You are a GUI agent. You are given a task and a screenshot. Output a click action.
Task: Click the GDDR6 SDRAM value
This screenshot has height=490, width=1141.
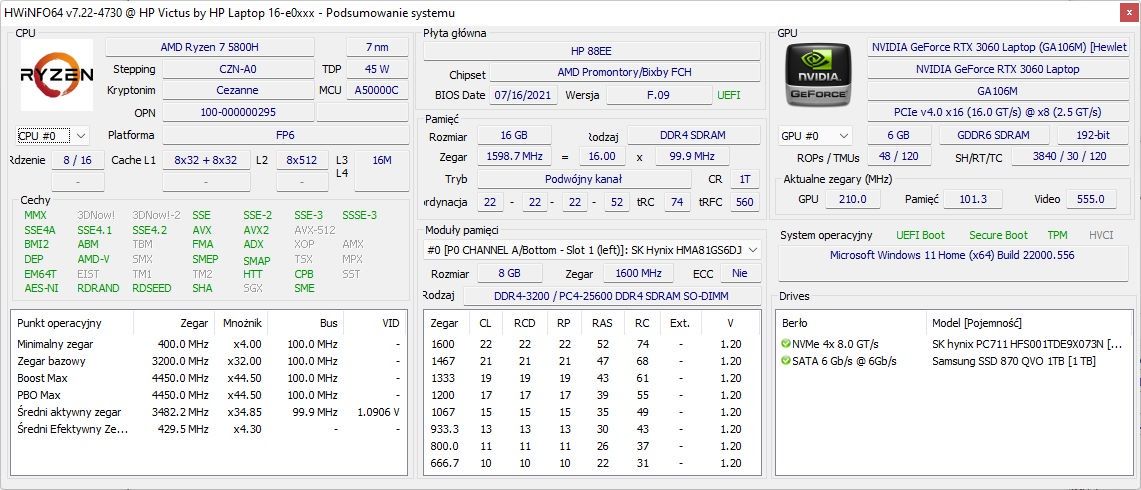coord(993,135)
